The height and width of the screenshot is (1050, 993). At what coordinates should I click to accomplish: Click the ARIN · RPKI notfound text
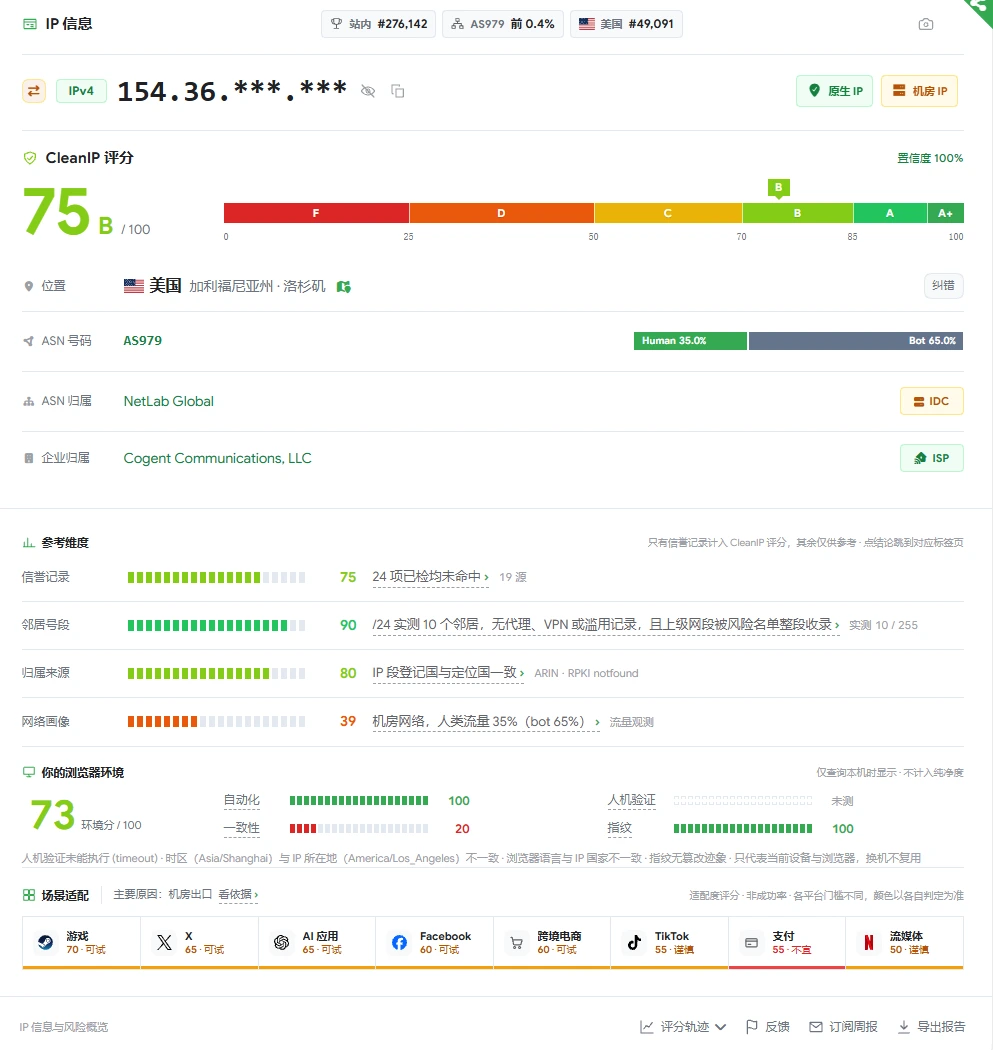click(x=586, y=673)
